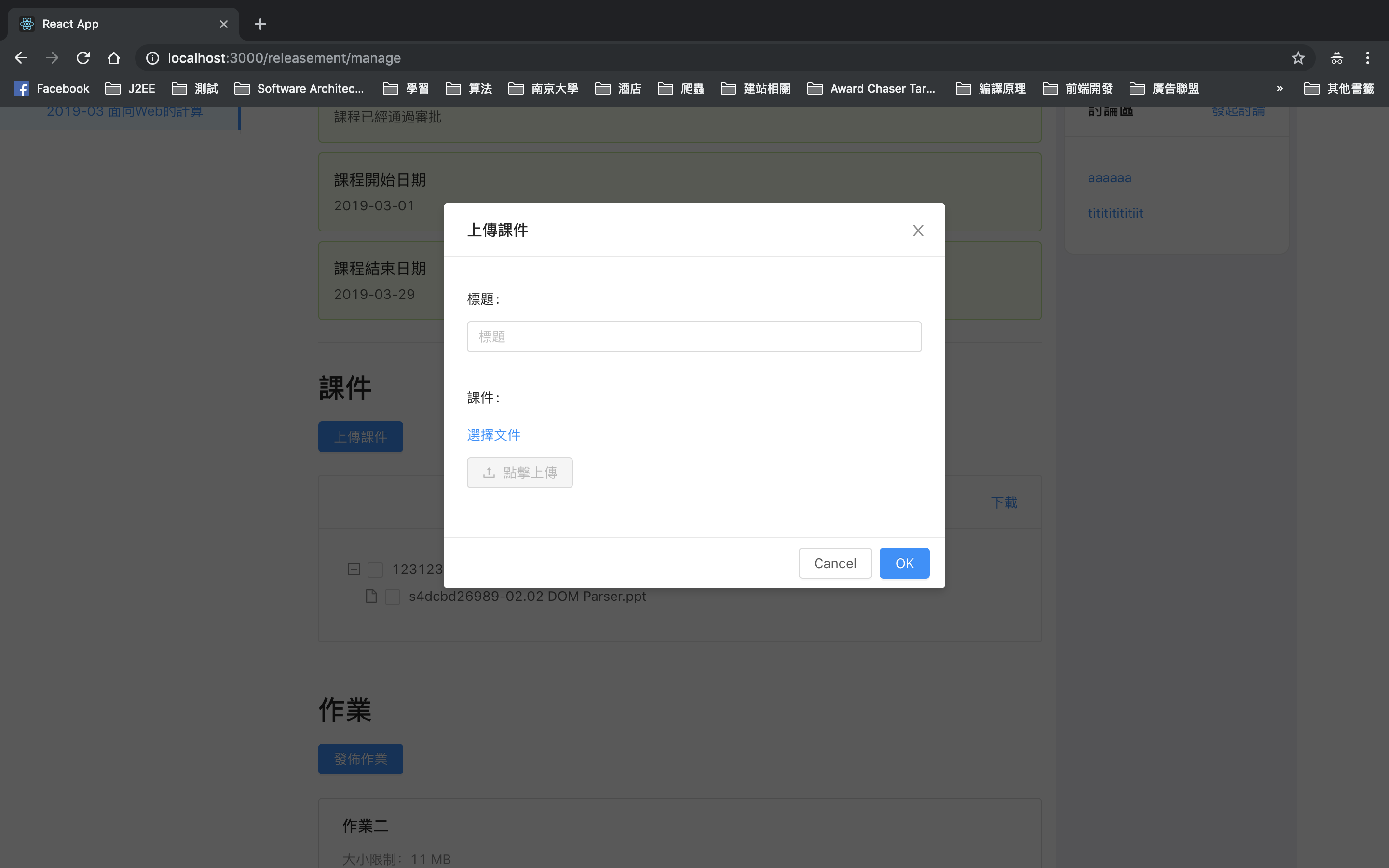
Task: Click site info icon in address bar
Action: [152, 58]
